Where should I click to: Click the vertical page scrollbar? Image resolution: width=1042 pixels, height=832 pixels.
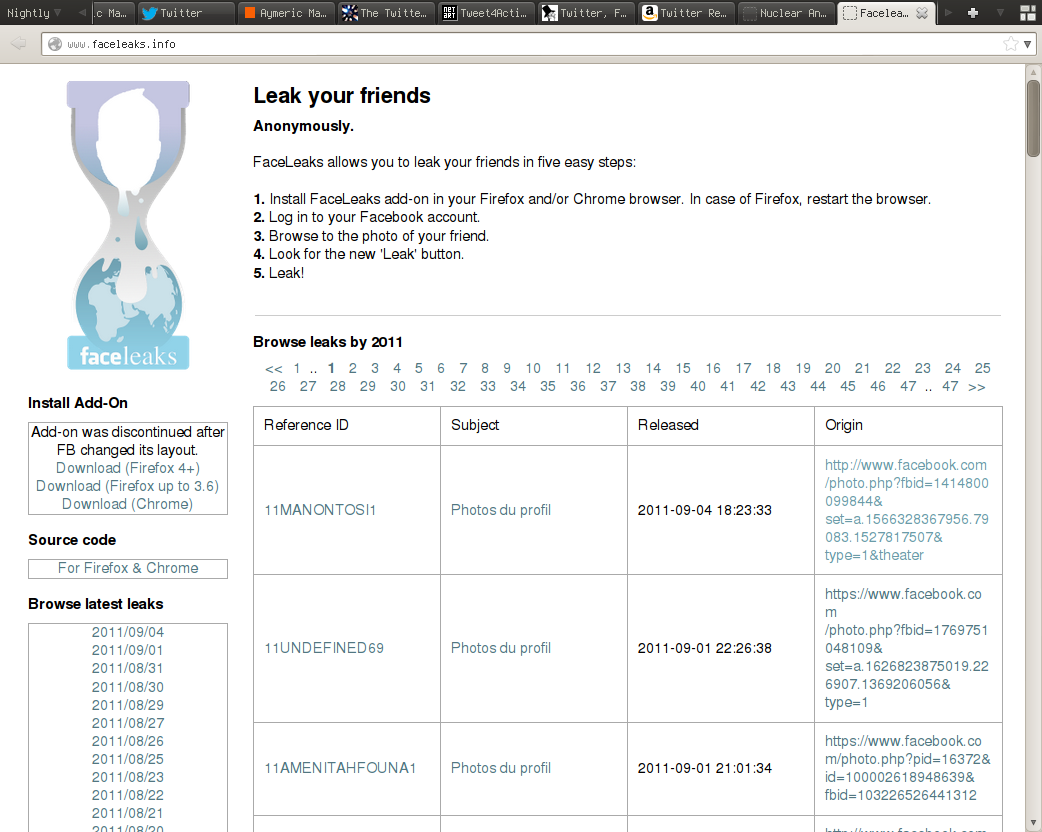coord(1033,450)
